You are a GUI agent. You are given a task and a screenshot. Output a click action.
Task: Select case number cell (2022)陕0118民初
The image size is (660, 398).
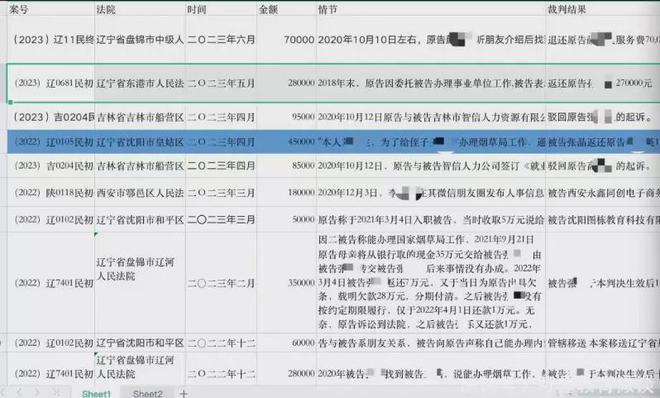pos(51,193)
